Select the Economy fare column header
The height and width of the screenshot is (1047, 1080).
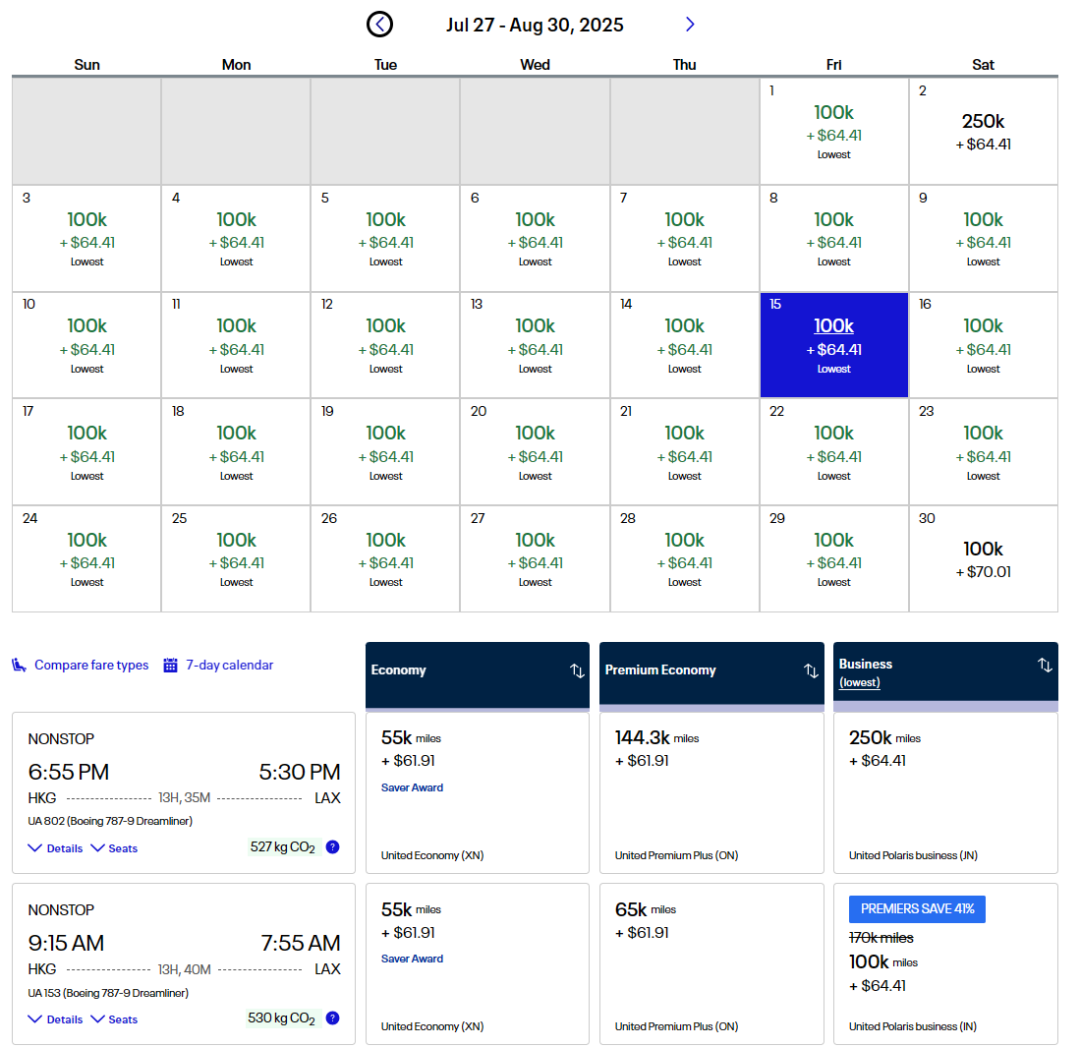(477, 675)
